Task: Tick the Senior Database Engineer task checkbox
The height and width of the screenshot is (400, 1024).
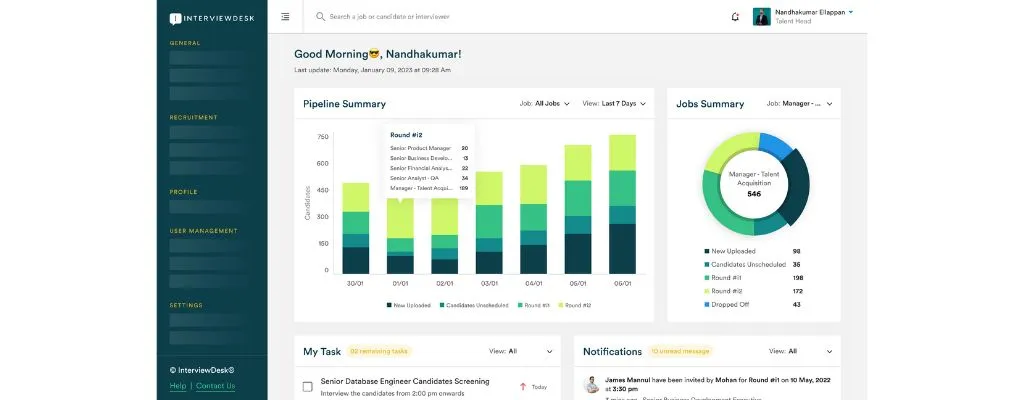Action: 308,386
